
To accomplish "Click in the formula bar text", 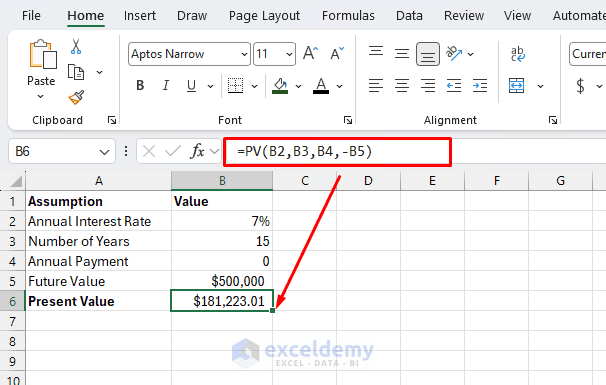I will click(x=305, y=151).
